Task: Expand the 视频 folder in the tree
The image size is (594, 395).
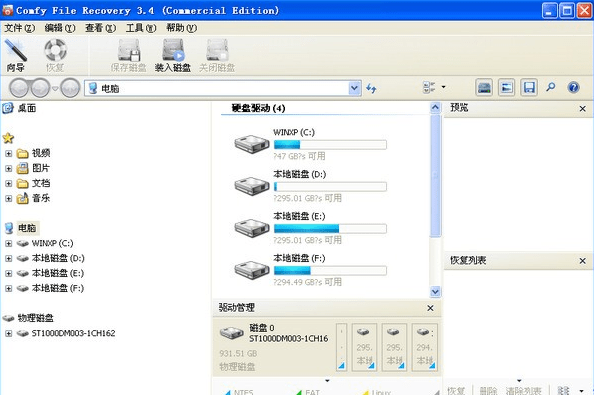Action: tap(8, 153)
